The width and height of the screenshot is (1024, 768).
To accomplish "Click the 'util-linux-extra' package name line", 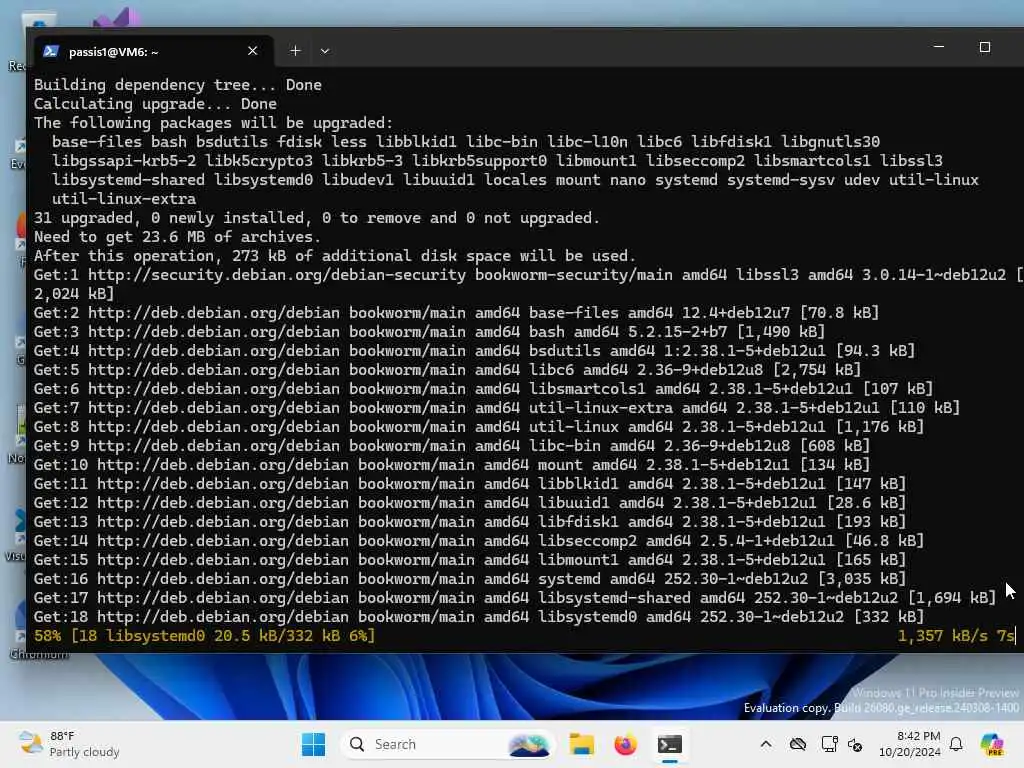I will coord(124,199).
